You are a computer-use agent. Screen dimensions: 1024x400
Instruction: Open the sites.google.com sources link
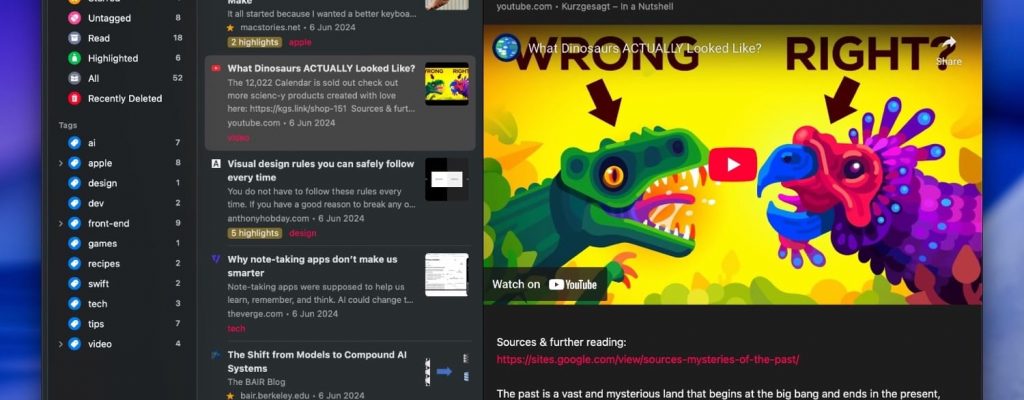(647, 359)
